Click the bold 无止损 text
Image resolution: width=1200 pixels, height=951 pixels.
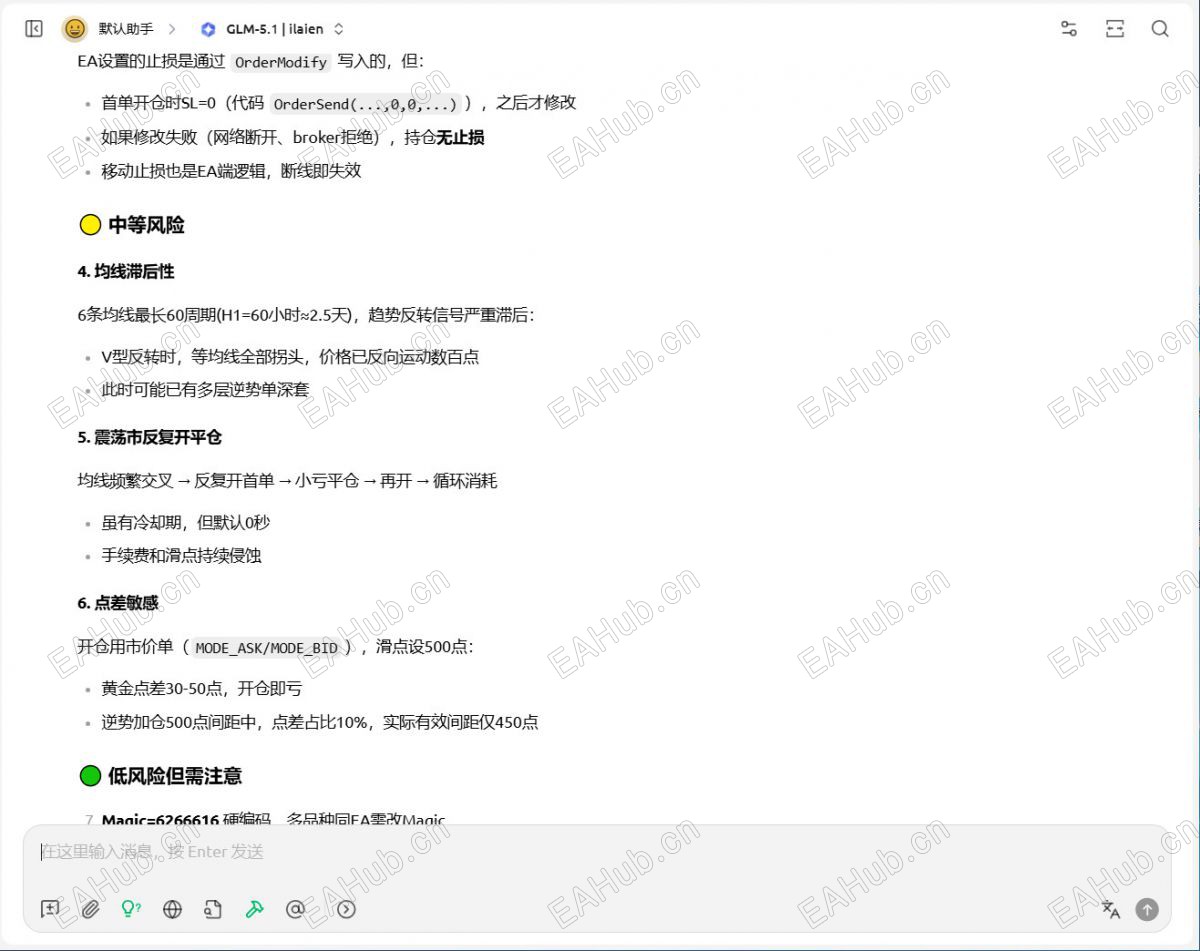[x=460, y=137]
